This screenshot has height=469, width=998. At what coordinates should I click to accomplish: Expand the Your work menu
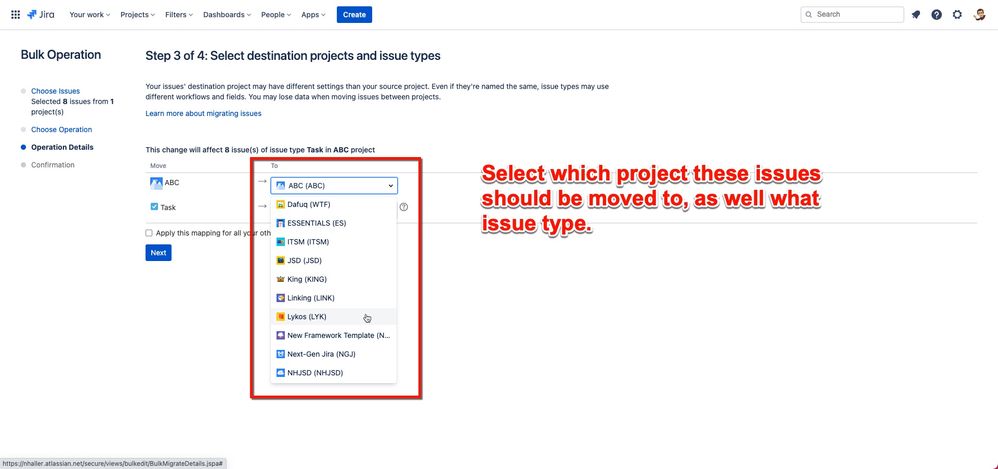coord(89,15)
